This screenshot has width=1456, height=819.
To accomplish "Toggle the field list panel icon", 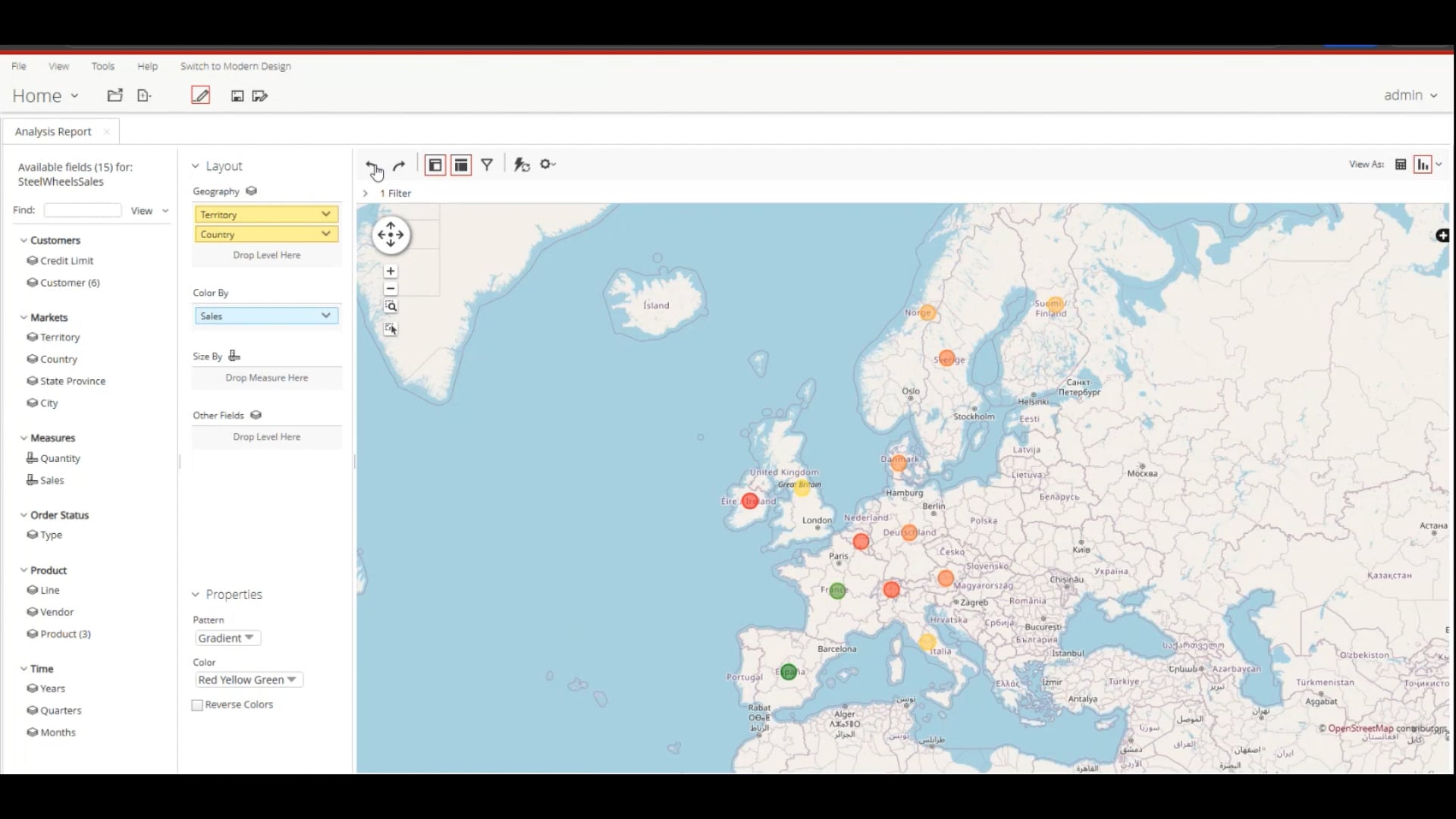I will (x=435, y=165).
